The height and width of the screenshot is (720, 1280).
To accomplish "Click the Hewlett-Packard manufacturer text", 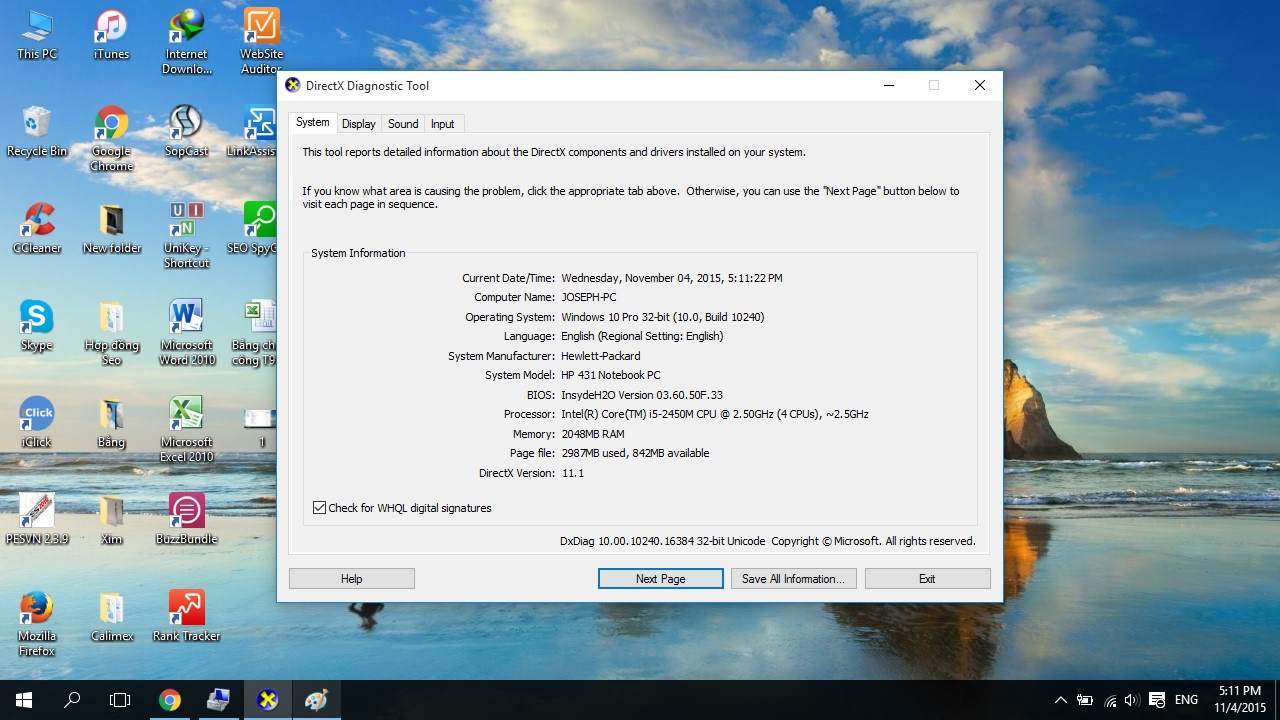I will point(601,356).
